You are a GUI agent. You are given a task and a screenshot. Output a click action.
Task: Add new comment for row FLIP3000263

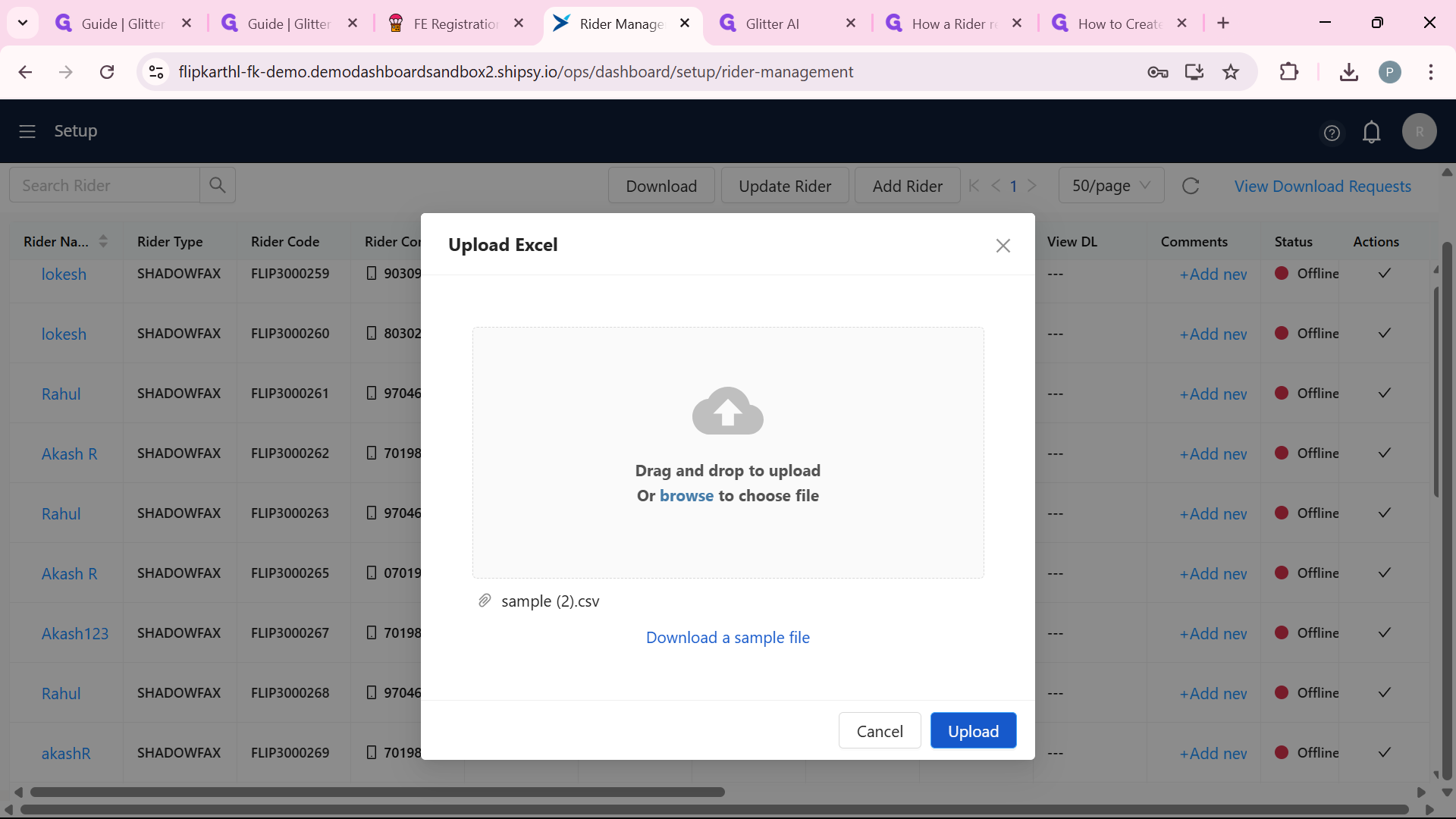coord(1213,514)
